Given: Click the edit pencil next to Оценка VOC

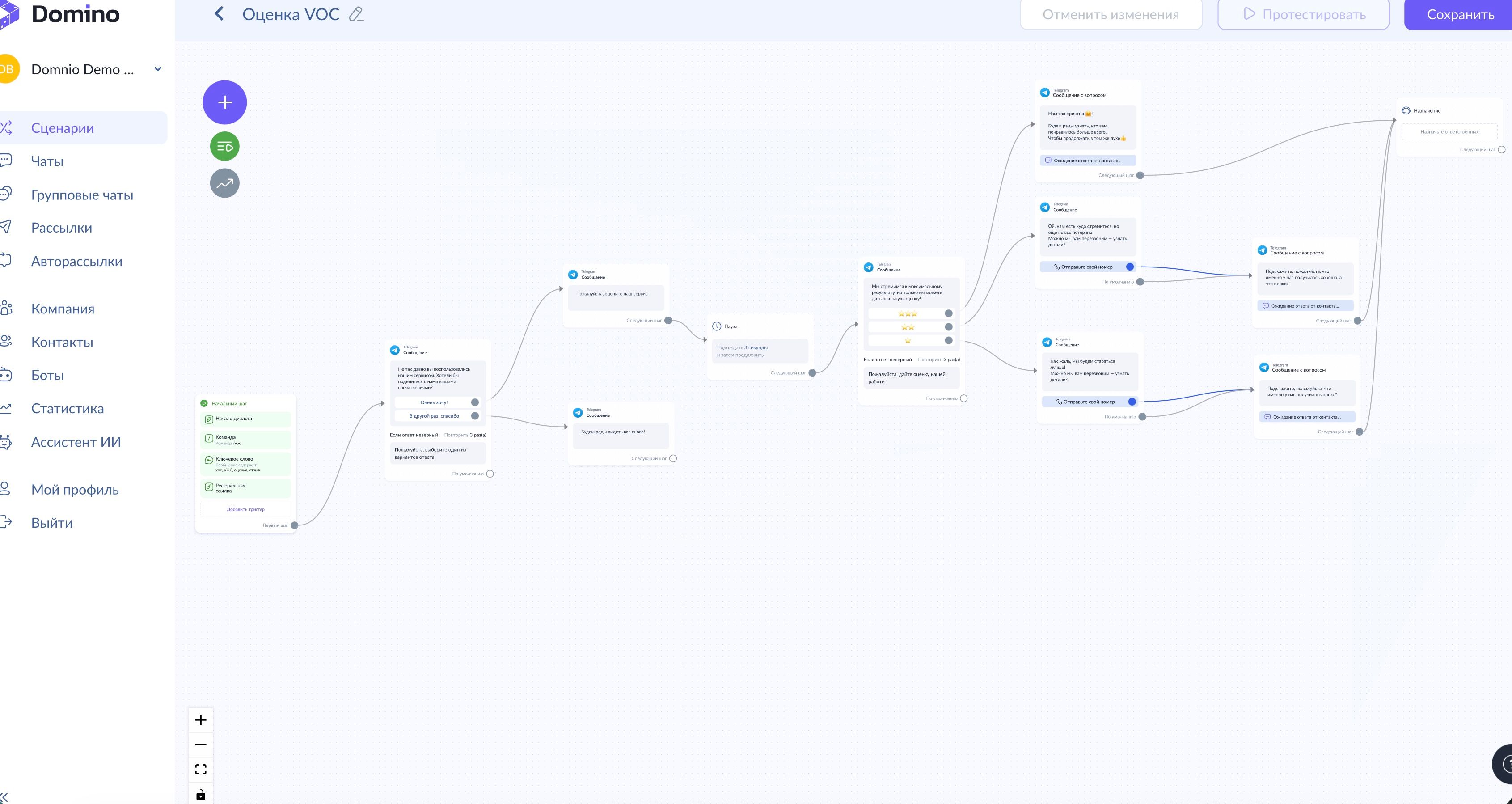Looking at the screenshot, I should [x=356, y=14].
